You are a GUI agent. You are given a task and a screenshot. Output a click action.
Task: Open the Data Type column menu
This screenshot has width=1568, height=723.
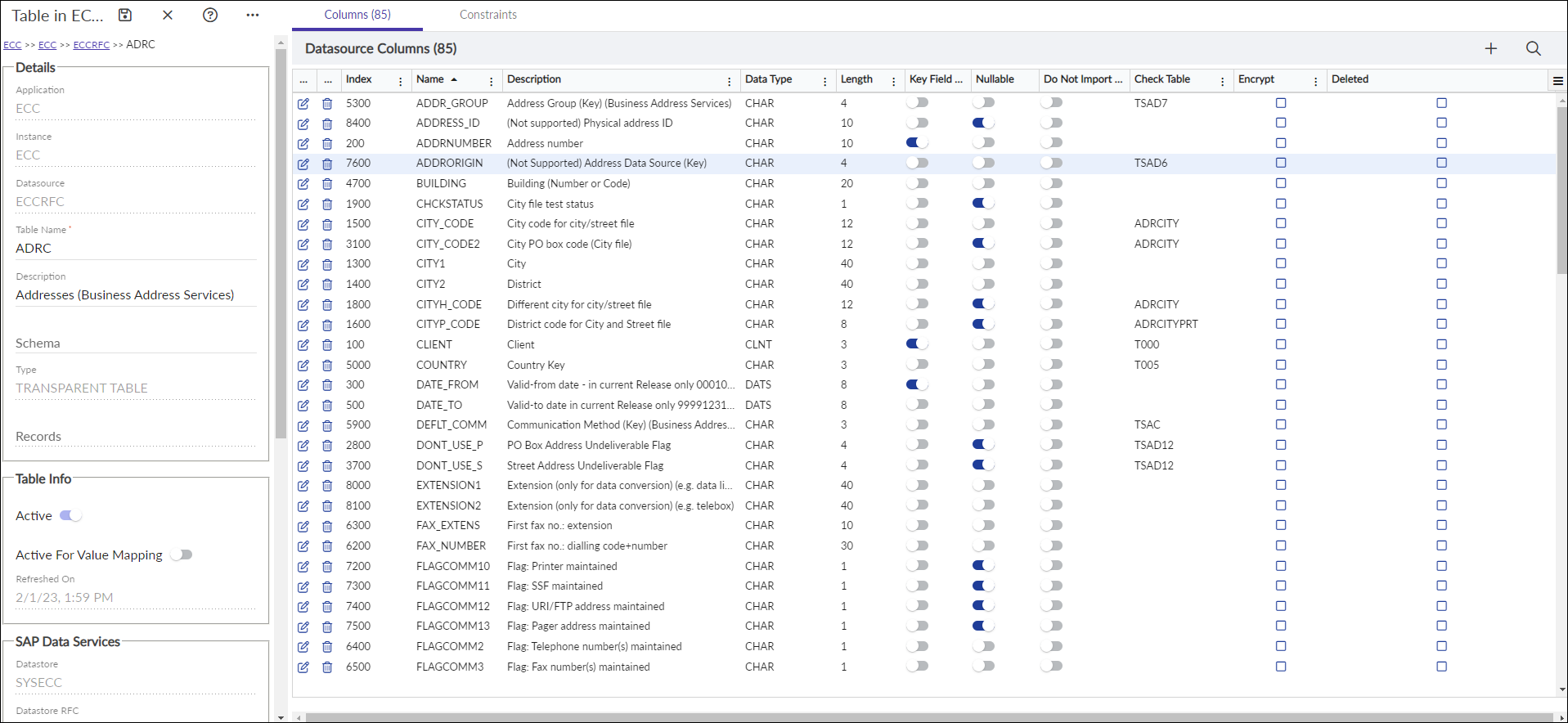coord(824,81)
